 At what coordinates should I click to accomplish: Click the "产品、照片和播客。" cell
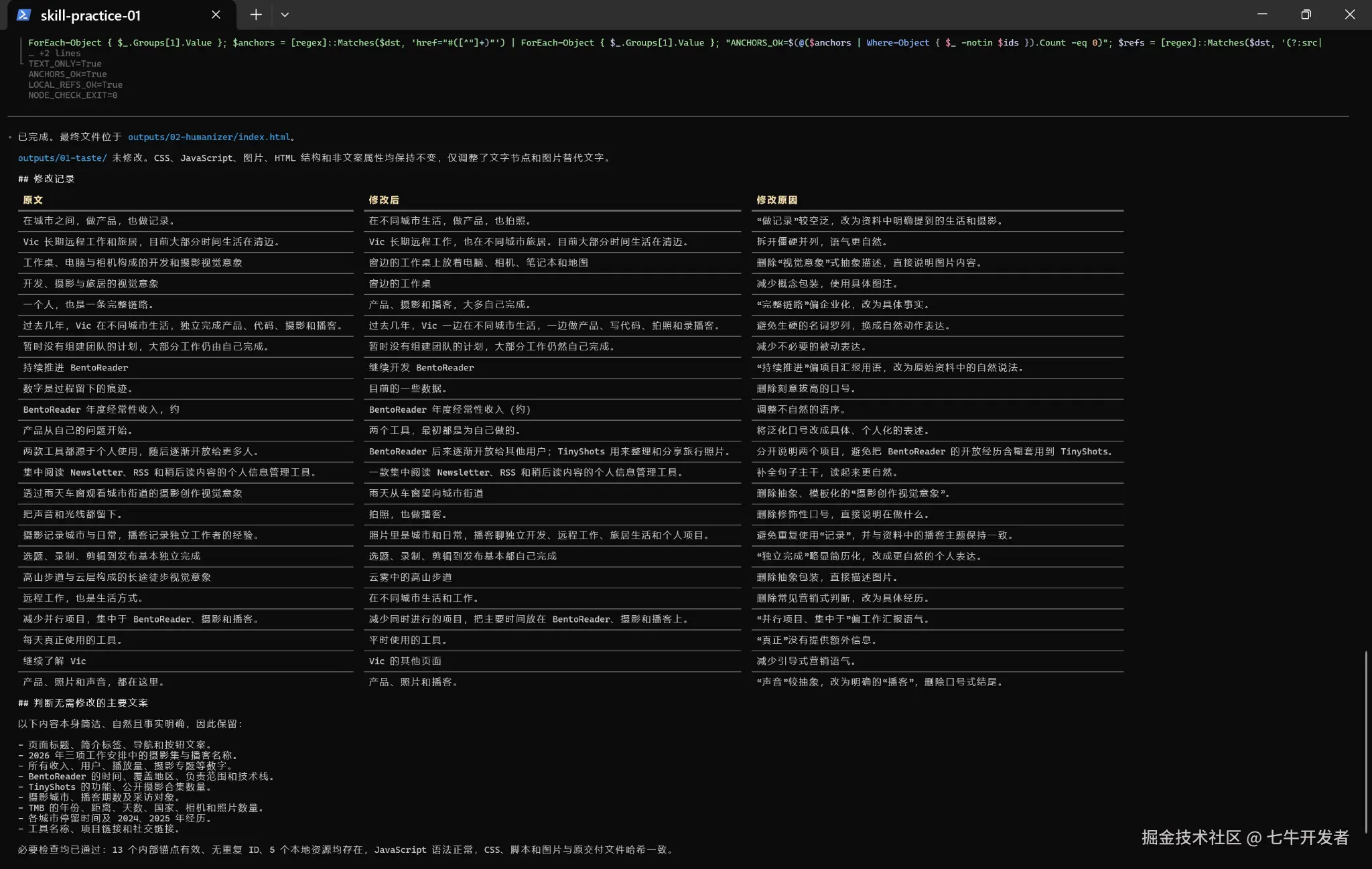(413, 682)
